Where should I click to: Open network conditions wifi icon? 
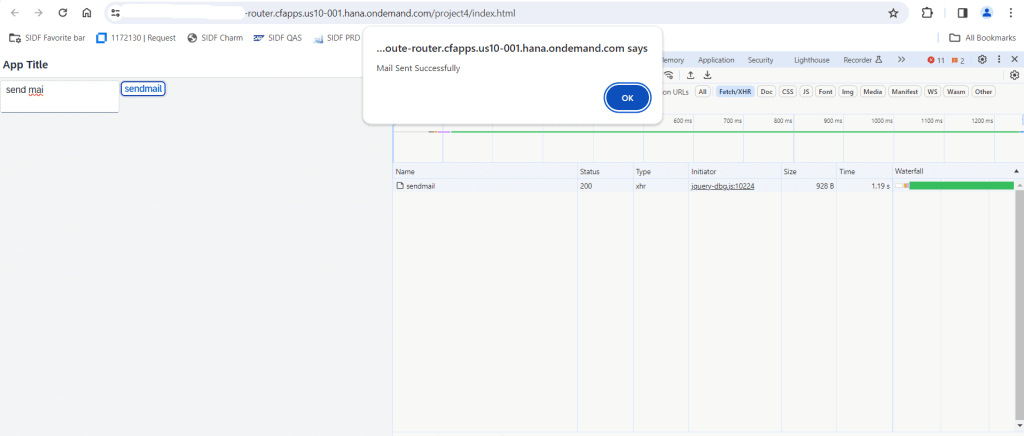pyautogui.click(x=668, y=75)
